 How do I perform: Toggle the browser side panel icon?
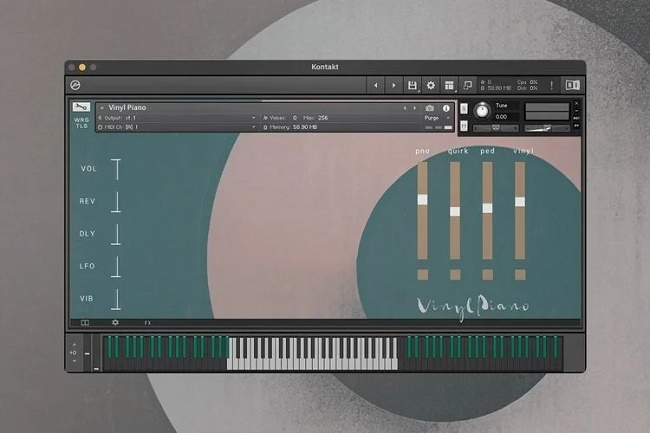point(572,85)
